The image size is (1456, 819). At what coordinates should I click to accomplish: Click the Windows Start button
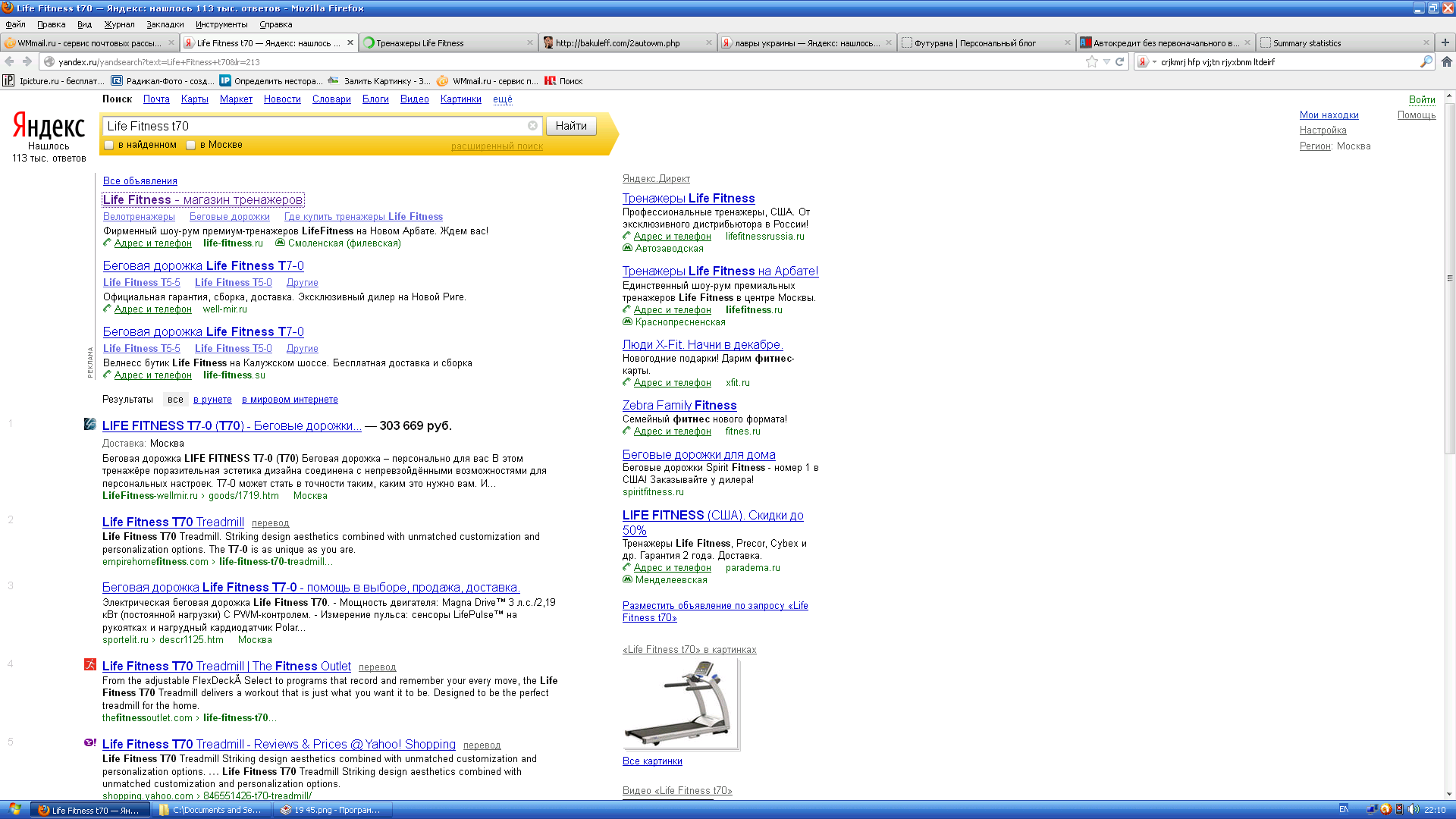[14, 810]
